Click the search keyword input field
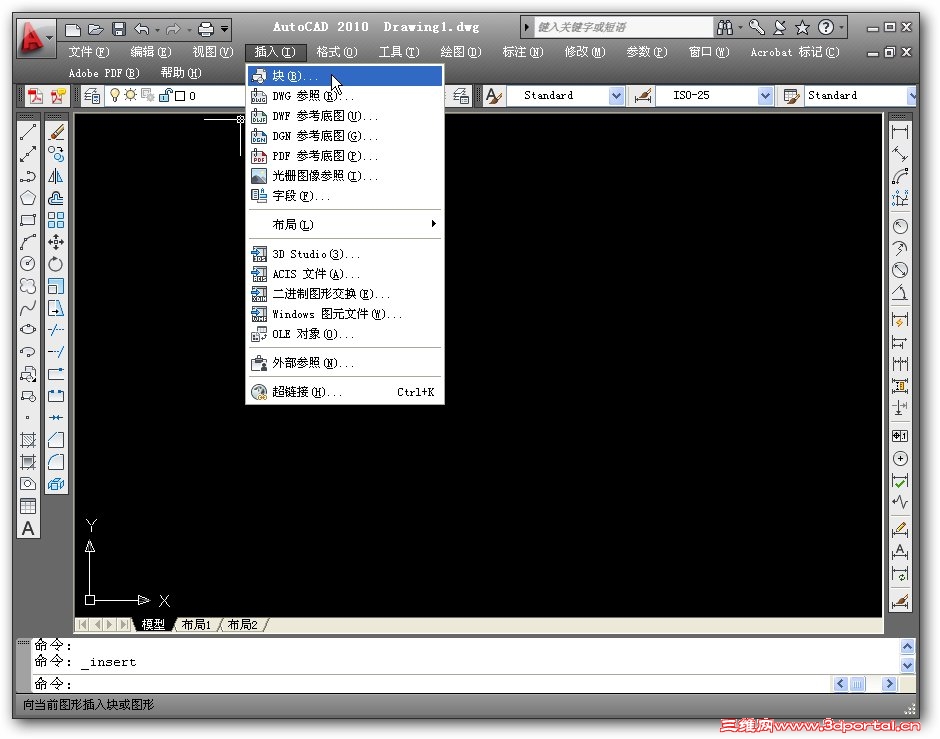This screenshot has height=739, width=940. point(622,27)
